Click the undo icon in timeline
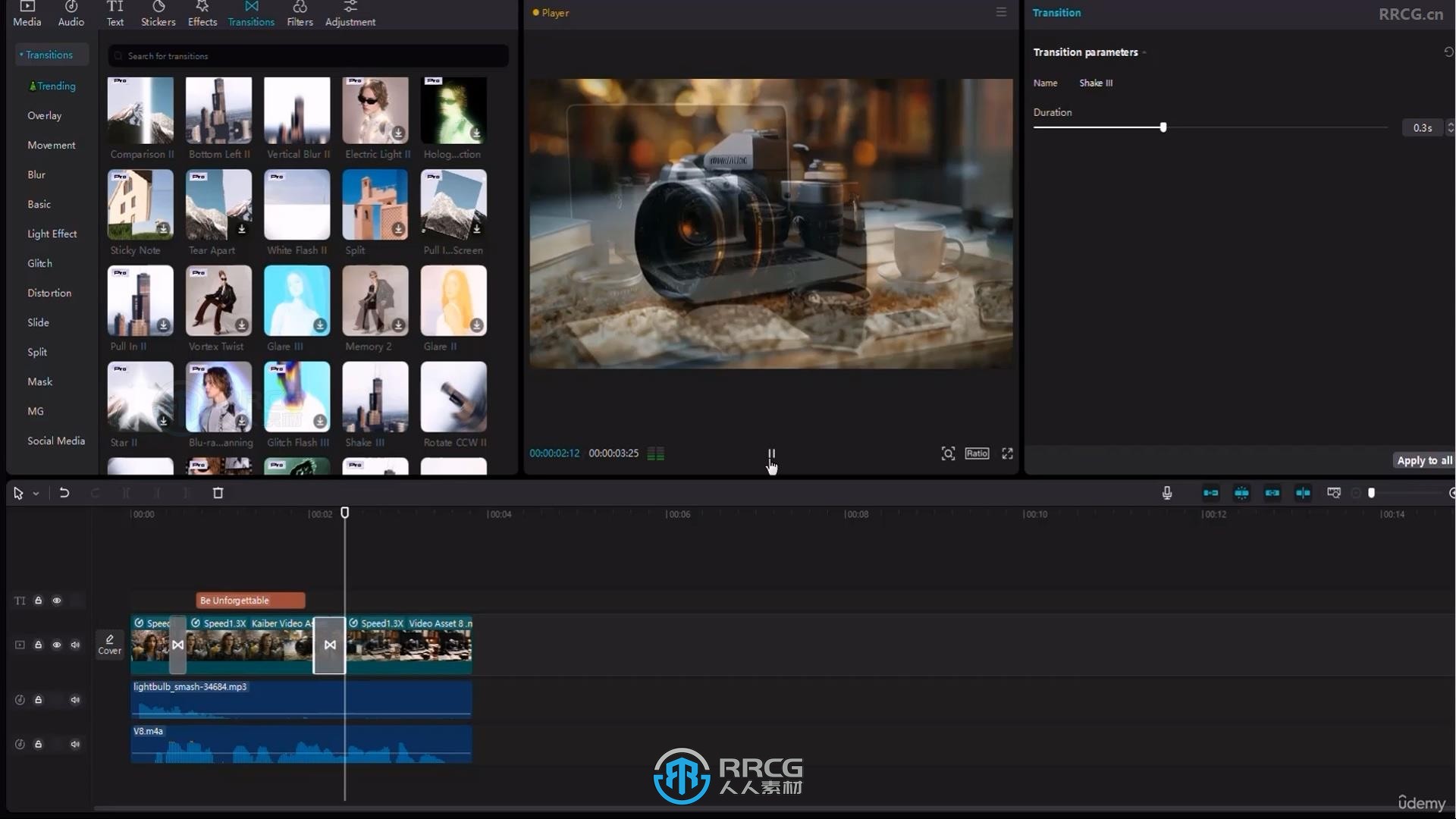Viewport: 1456px width, 819px height. (64, 491)
